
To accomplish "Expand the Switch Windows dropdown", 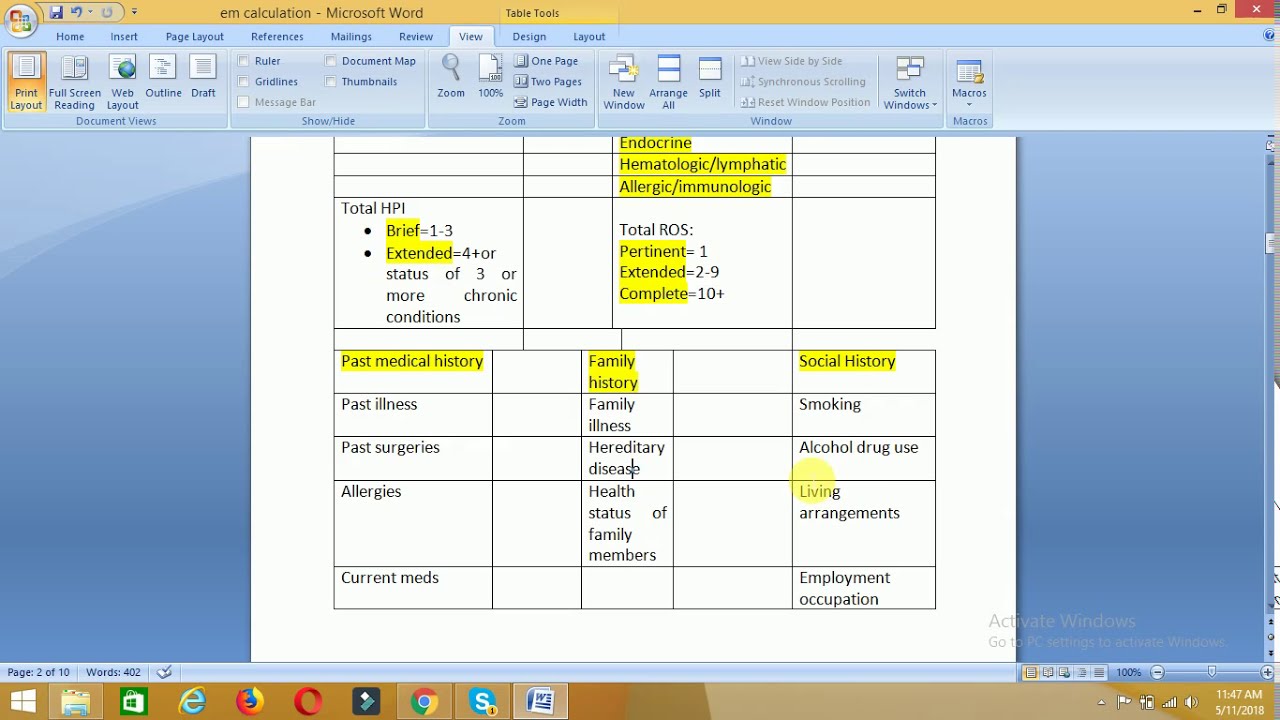I will (910, 83).
